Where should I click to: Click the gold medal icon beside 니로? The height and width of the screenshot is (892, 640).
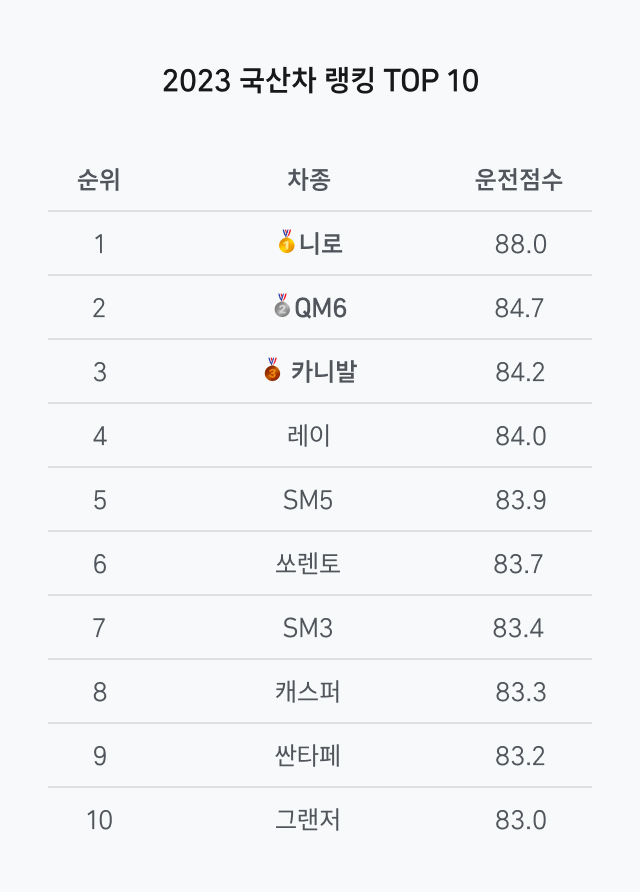tap(286, 242)
